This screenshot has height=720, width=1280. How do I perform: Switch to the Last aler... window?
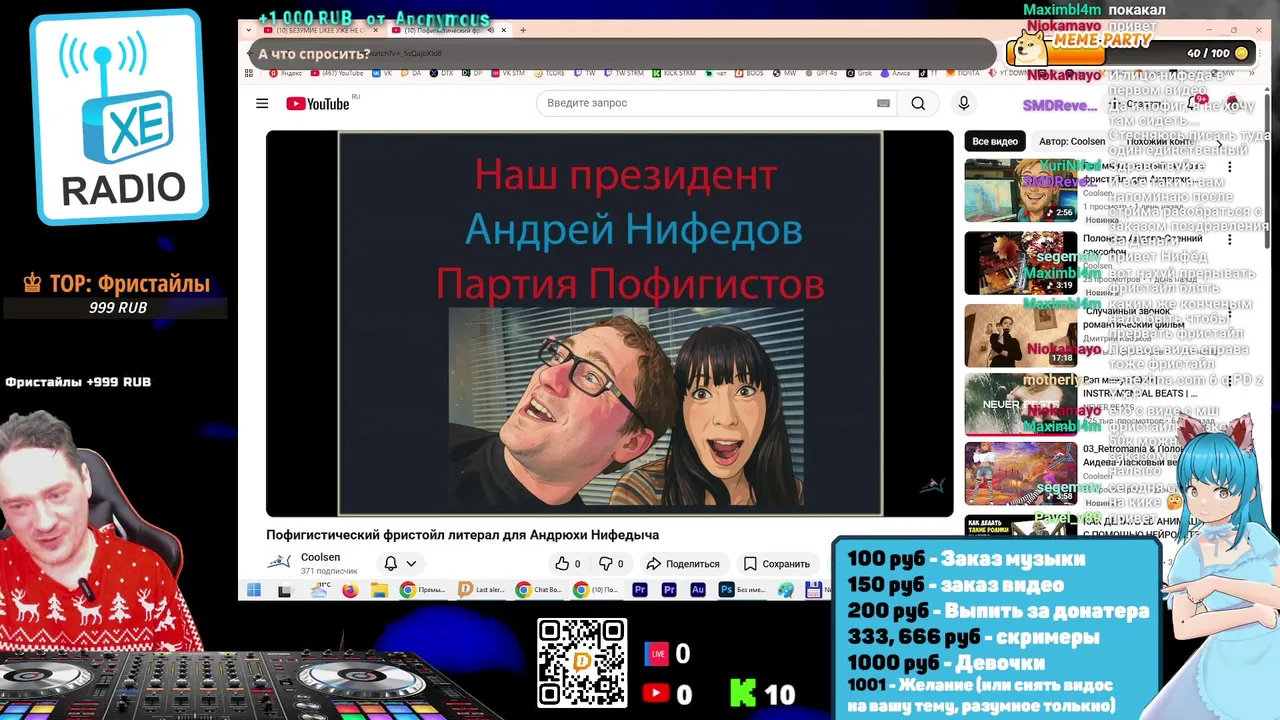(x=482, y=590)
